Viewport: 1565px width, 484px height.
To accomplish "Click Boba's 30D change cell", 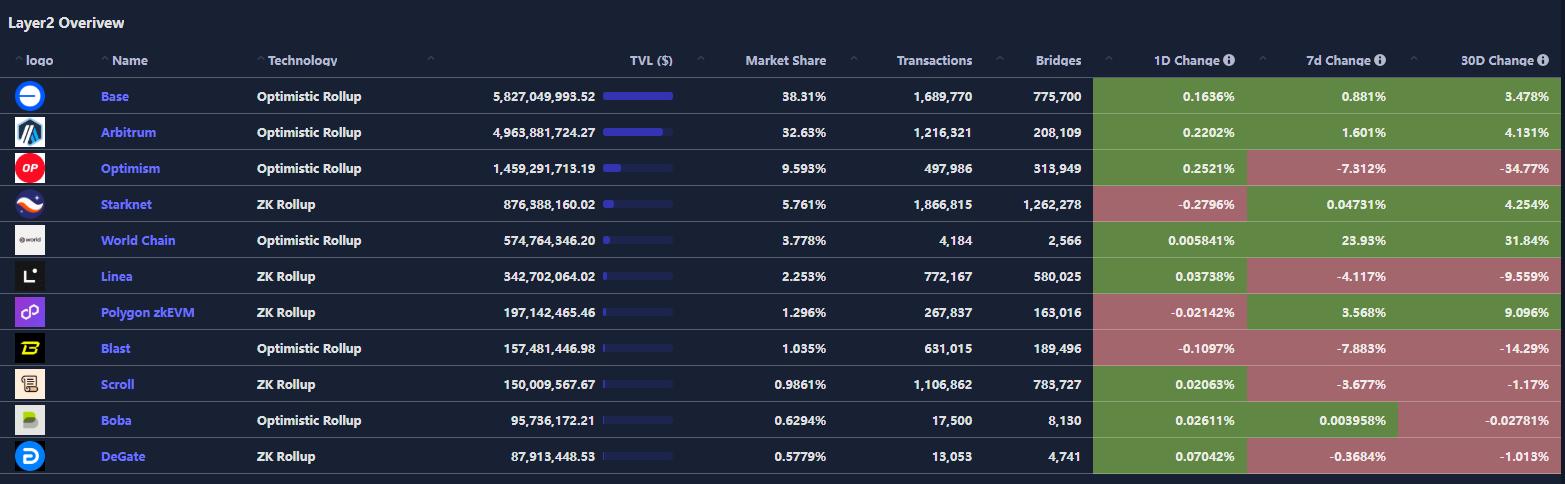I will 1480,421.
